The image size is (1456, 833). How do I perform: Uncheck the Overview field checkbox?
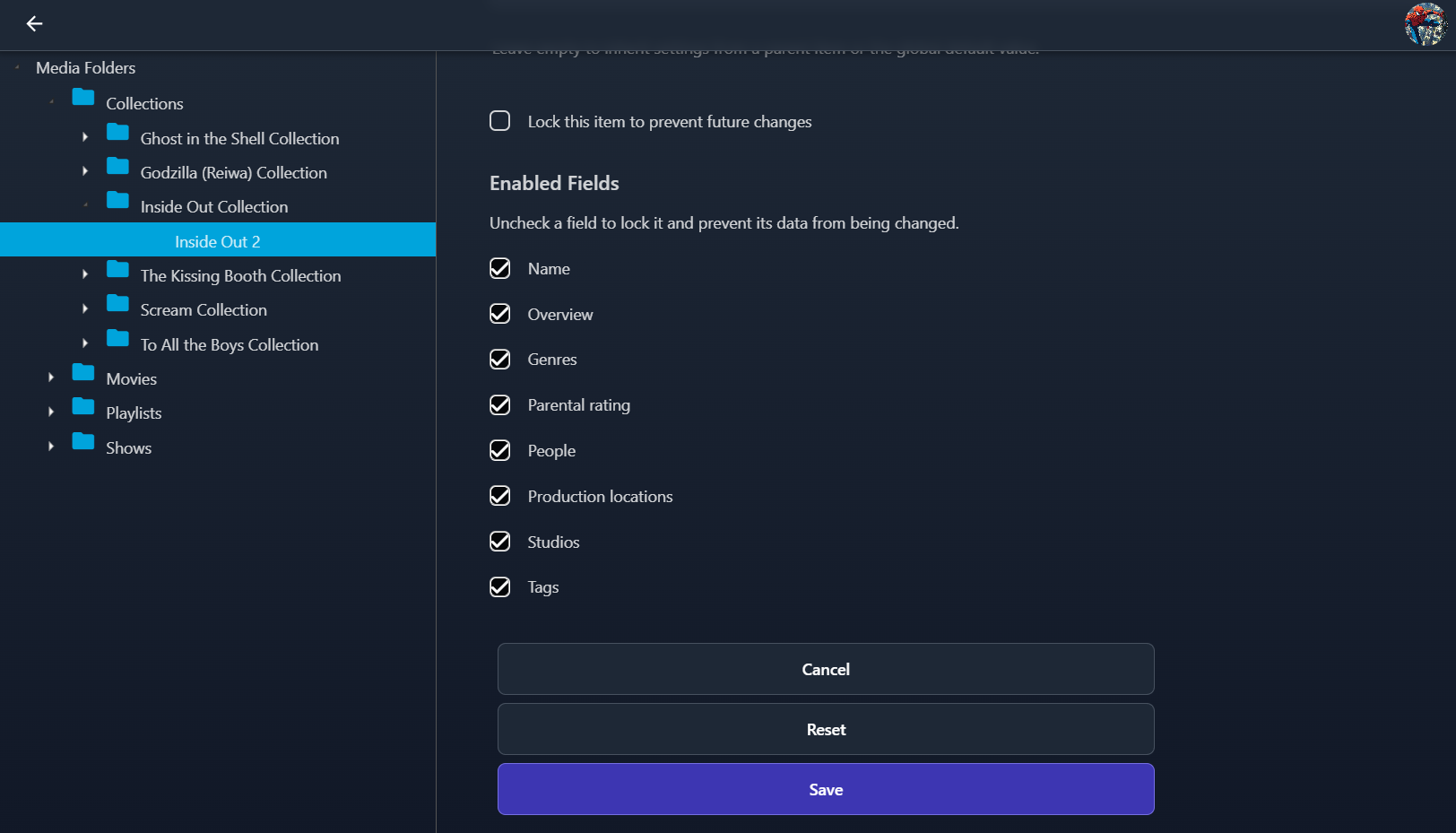pyautogui.click(x=500, y=314)
